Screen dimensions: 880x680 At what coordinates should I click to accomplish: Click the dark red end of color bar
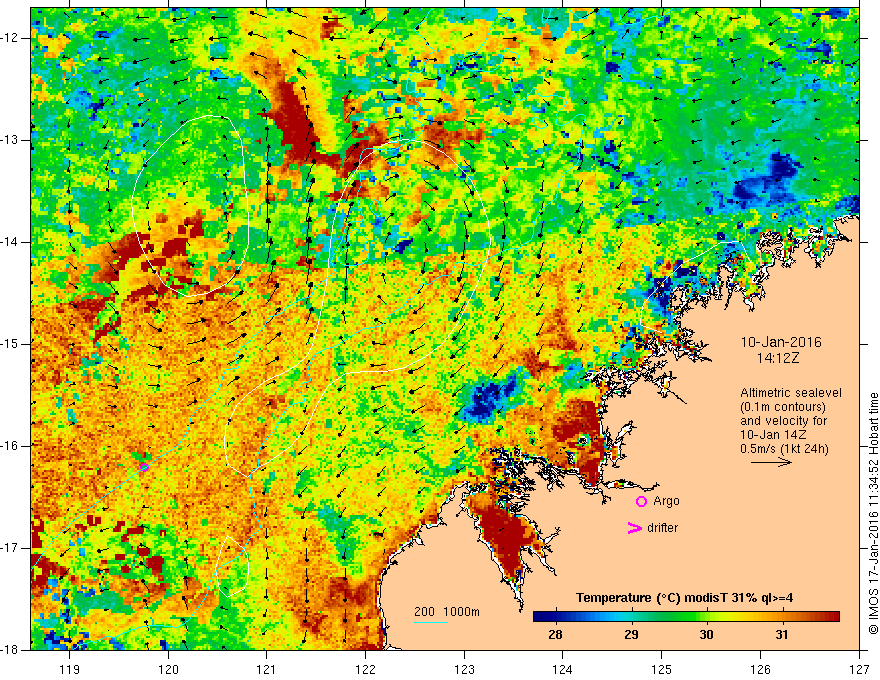point(833,617)
